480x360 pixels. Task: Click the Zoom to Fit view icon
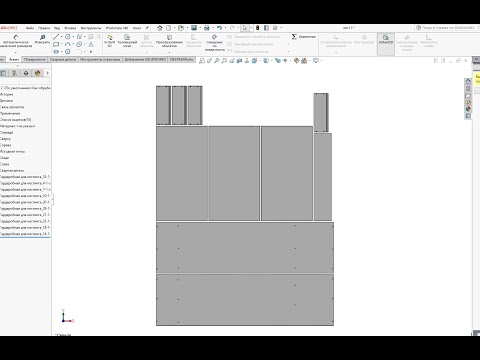tap(202, 61)
